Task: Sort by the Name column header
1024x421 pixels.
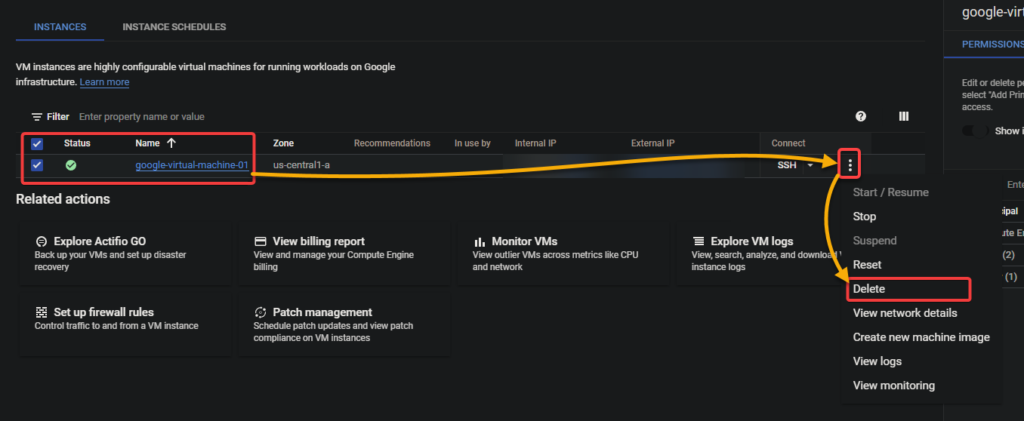Action: click(154, 143)
